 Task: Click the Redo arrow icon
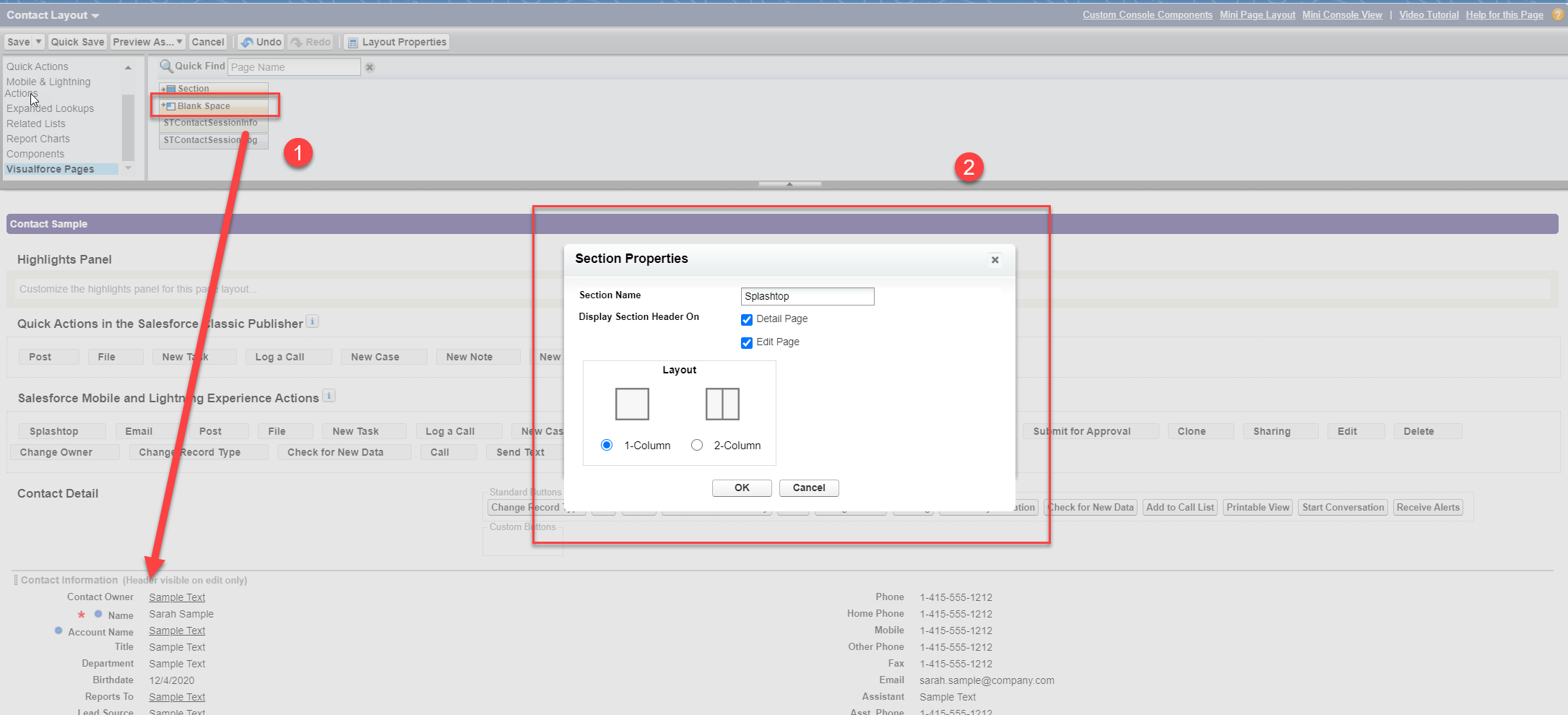pyautogui.click(x=296, y=42)
